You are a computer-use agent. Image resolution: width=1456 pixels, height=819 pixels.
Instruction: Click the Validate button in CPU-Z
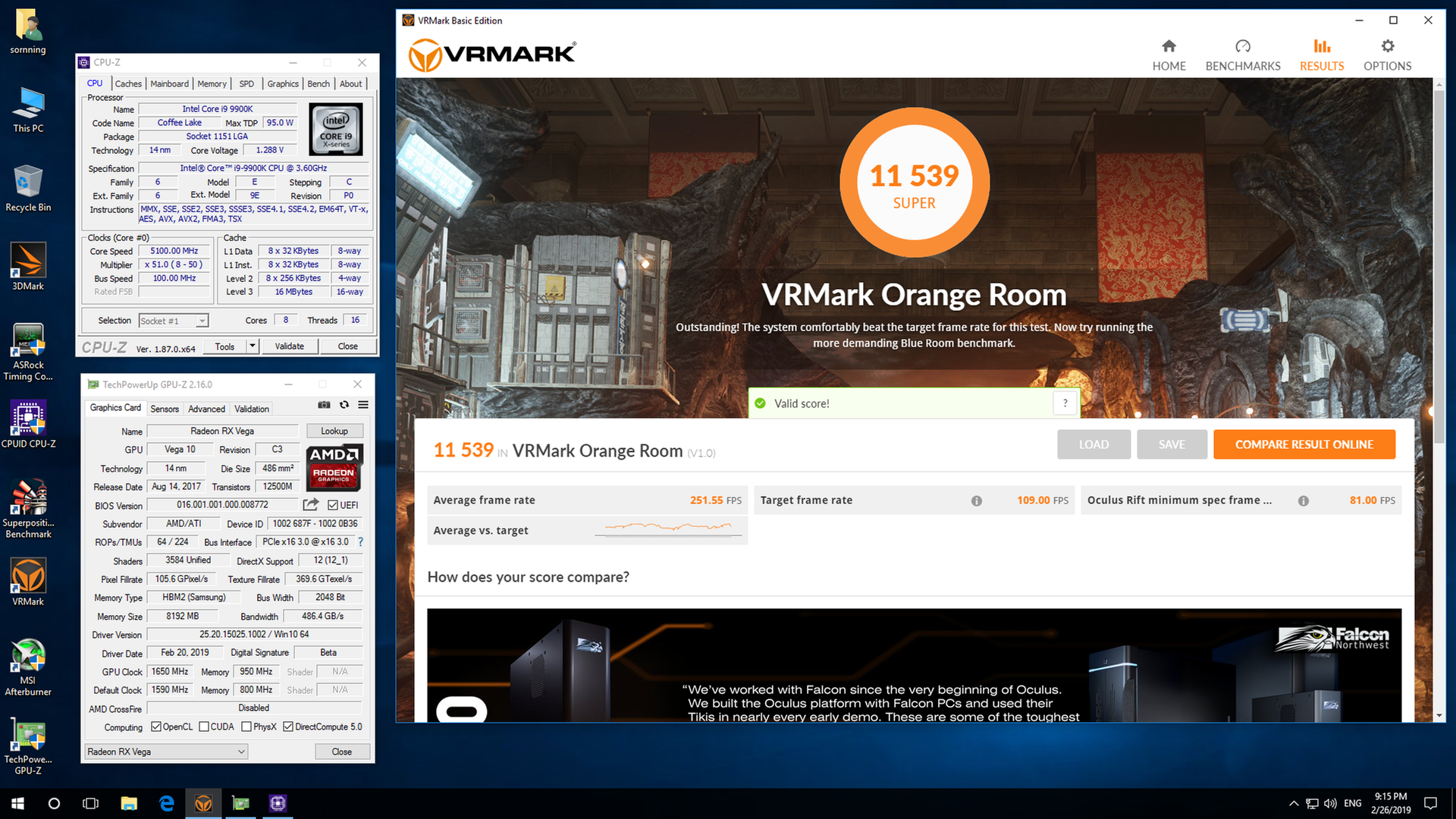click(x=289, y=347)
